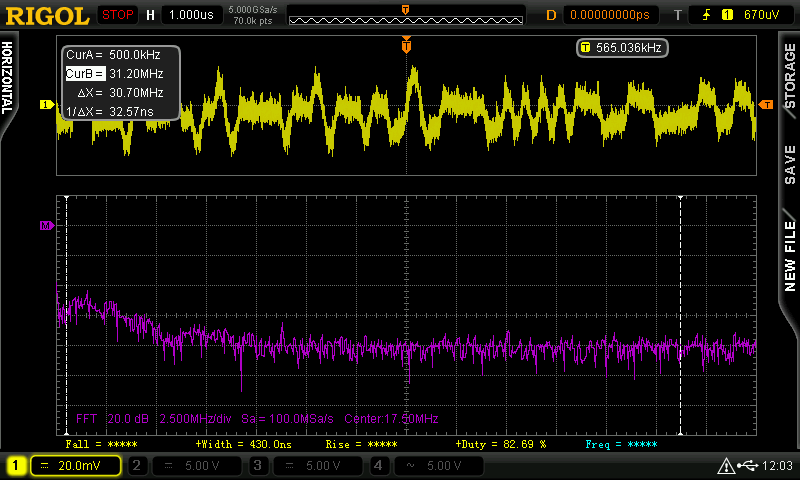
Task: Click the T trigger label in top bar
Action: (678, 15)
